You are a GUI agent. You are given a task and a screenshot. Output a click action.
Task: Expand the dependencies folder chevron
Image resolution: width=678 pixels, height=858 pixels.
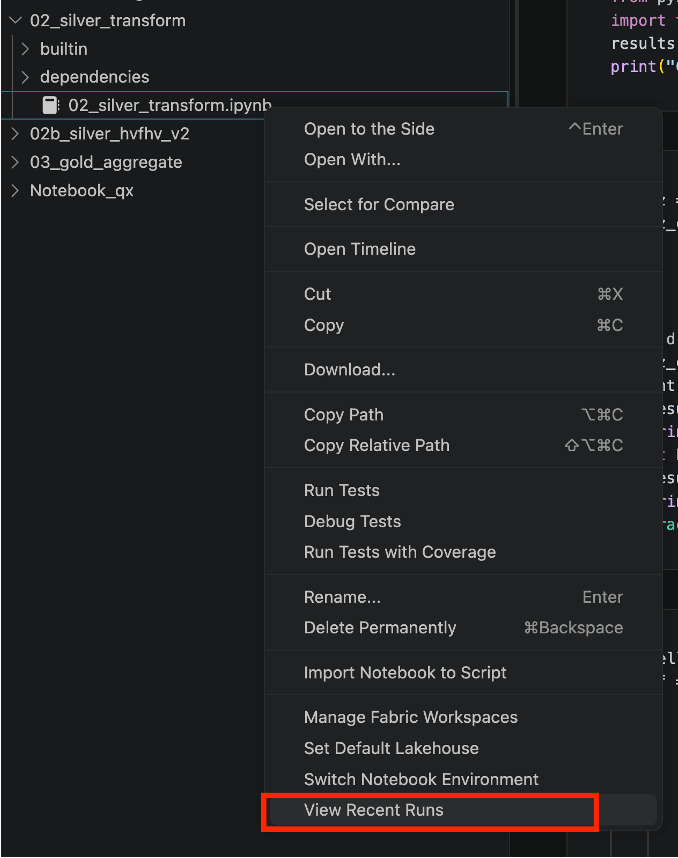(25, 77)
